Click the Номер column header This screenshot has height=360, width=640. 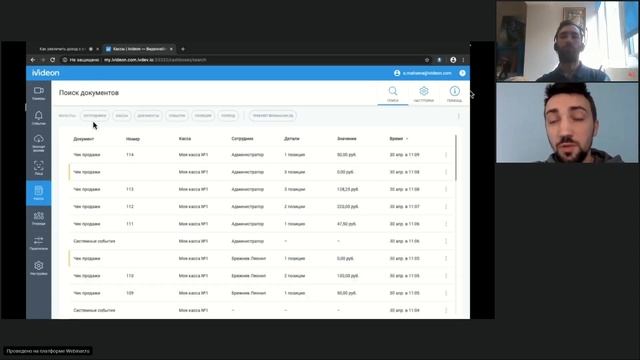[x=133, y=139]
